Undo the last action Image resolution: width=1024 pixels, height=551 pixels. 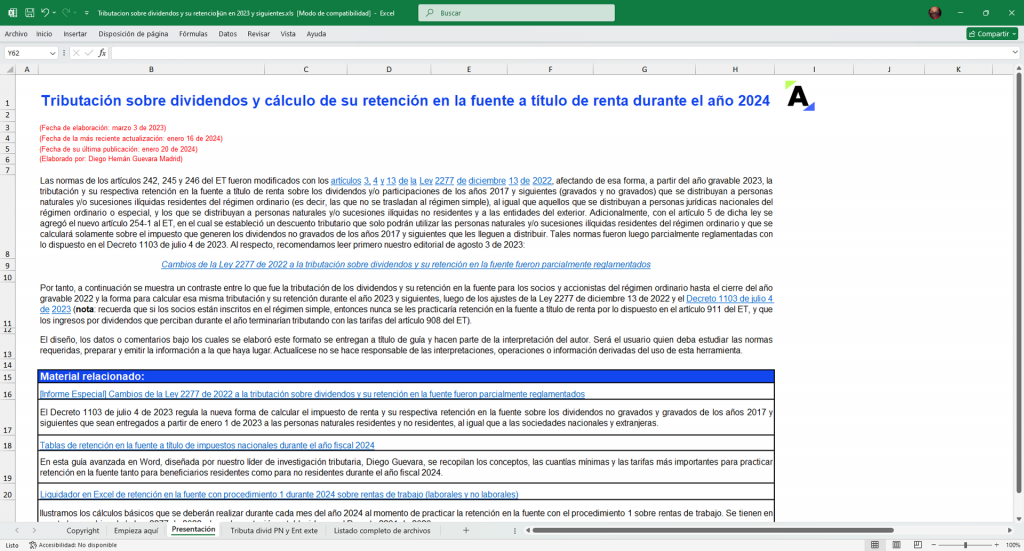44,12
